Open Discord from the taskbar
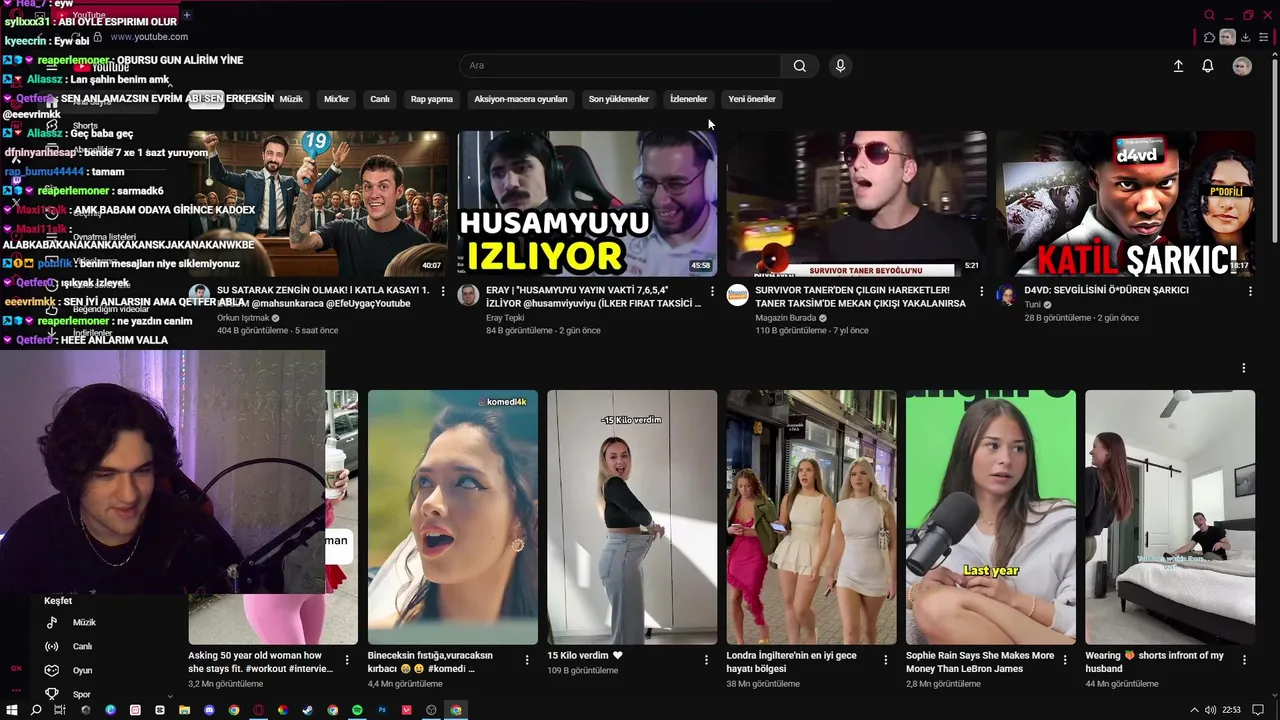1280x720 pixels. pyautogui.click(x=209, y=710)
